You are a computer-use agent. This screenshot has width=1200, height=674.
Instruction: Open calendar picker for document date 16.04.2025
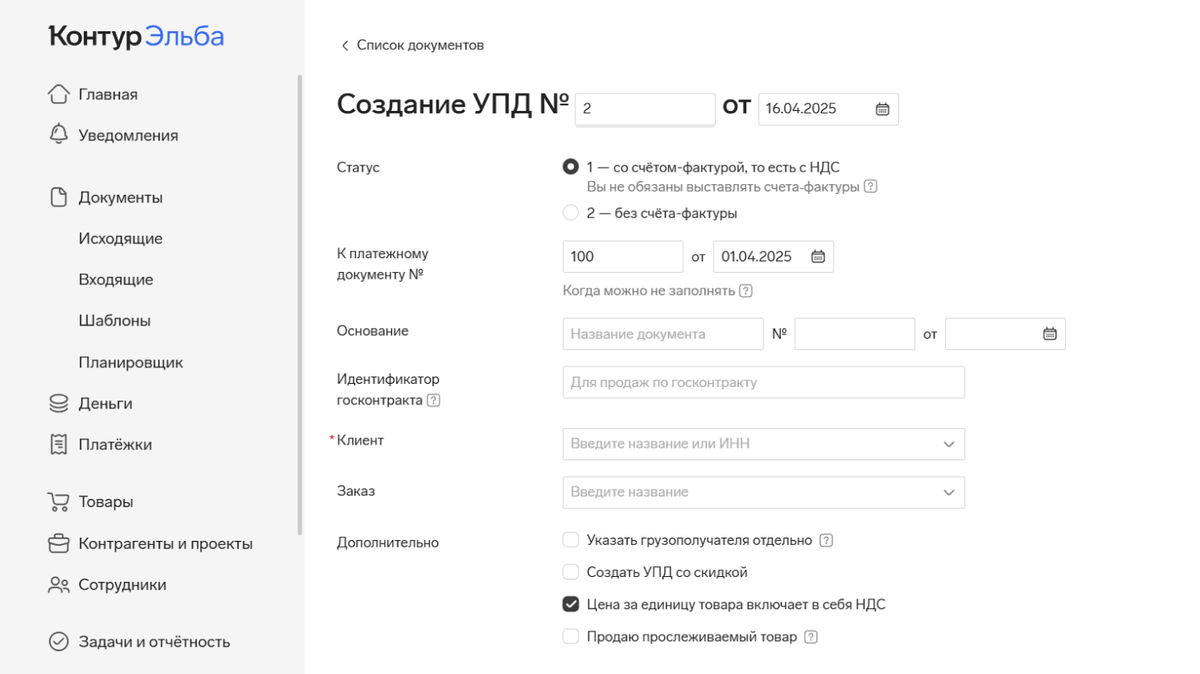click(x=881, y=108)
